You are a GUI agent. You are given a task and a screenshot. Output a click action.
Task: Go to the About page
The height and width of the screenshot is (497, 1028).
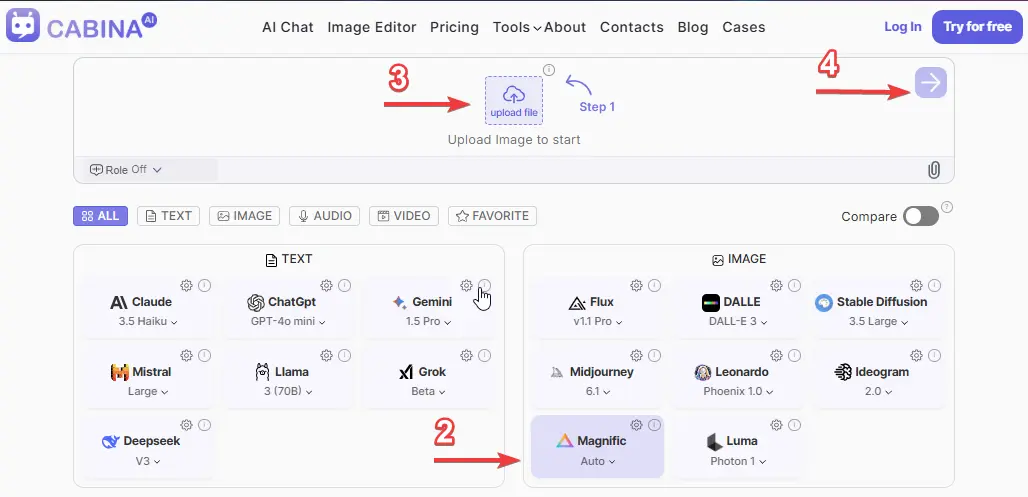point(565,27)
